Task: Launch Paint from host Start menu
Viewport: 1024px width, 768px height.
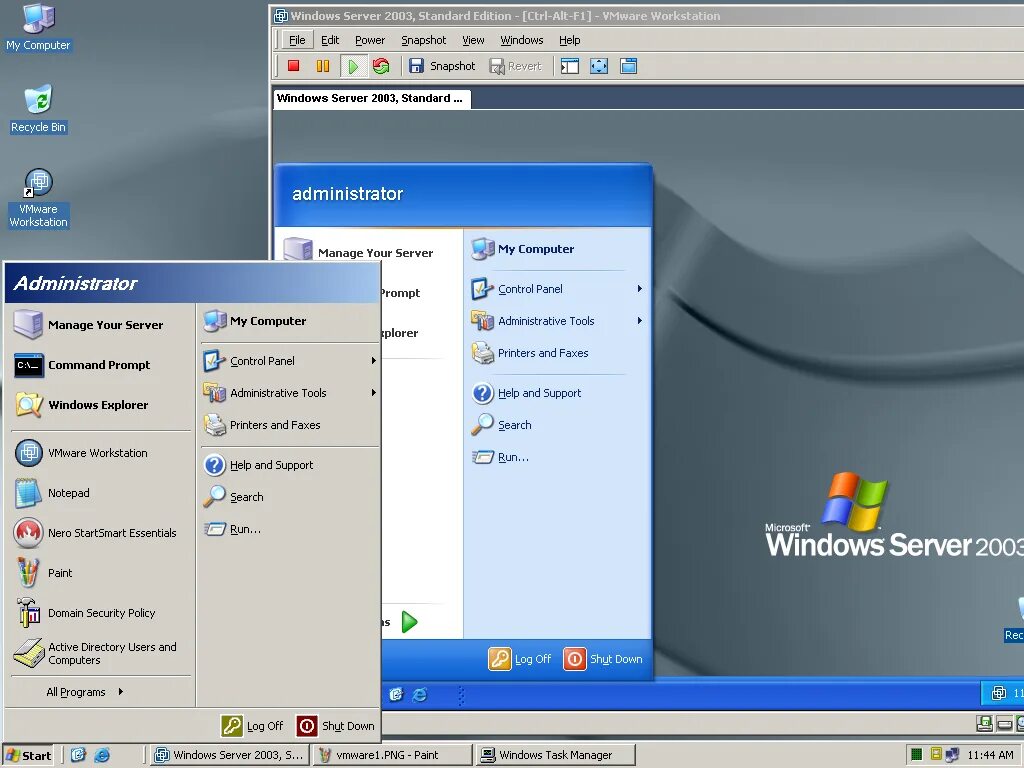Action: [x=101, y=573]
